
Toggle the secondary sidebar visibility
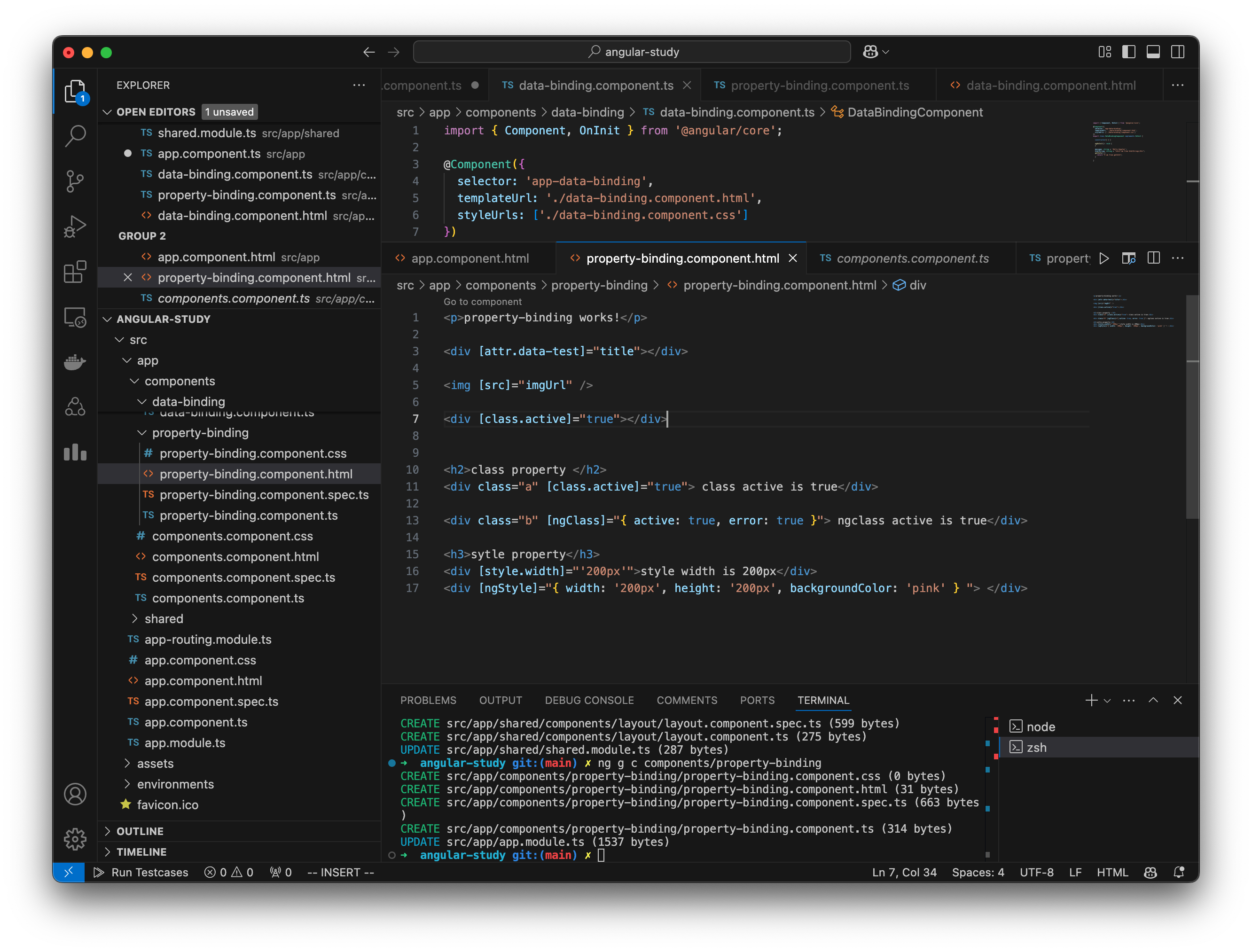click(x=1178, y=52)
